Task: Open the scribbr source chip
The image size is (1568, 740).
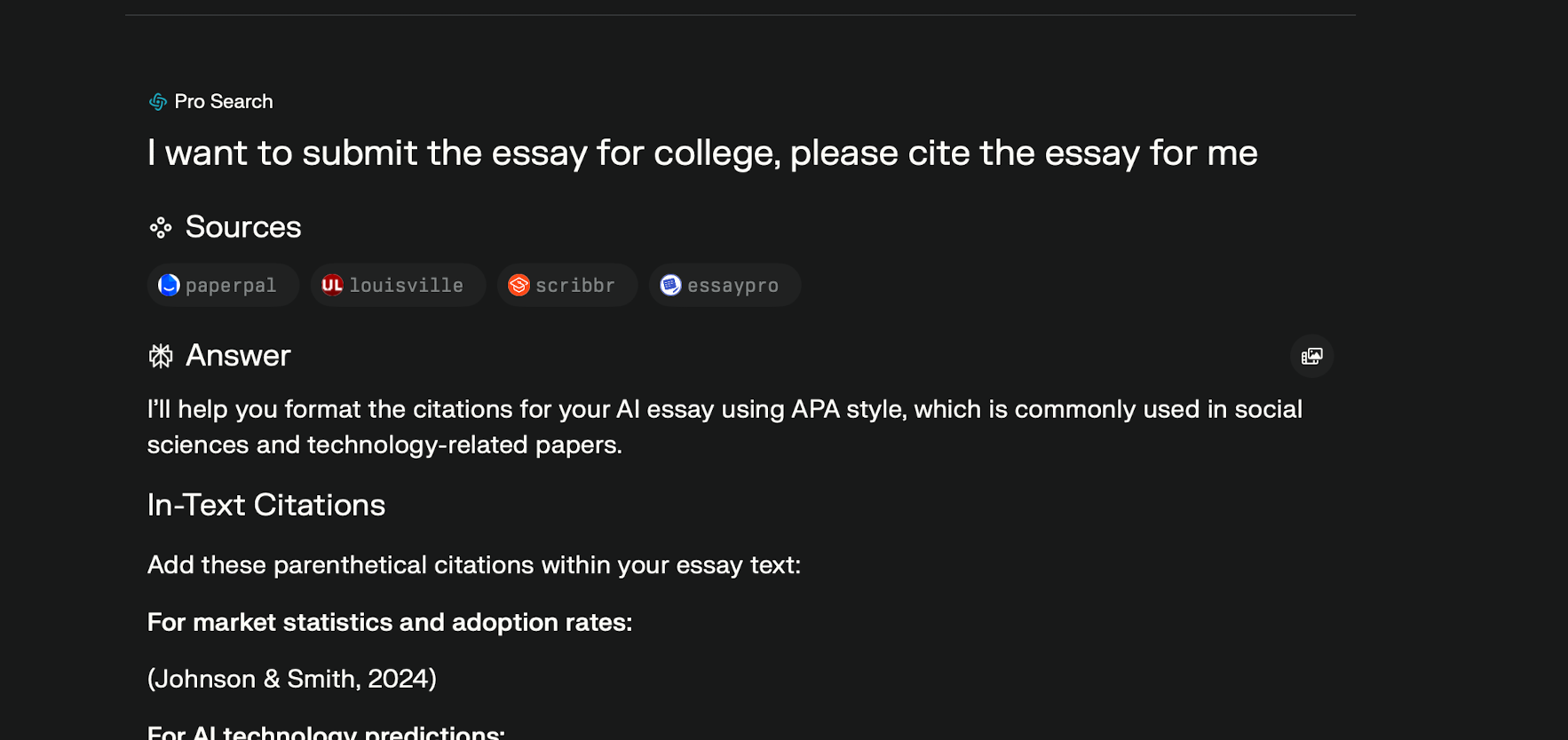Action: [x=566, y=285]
